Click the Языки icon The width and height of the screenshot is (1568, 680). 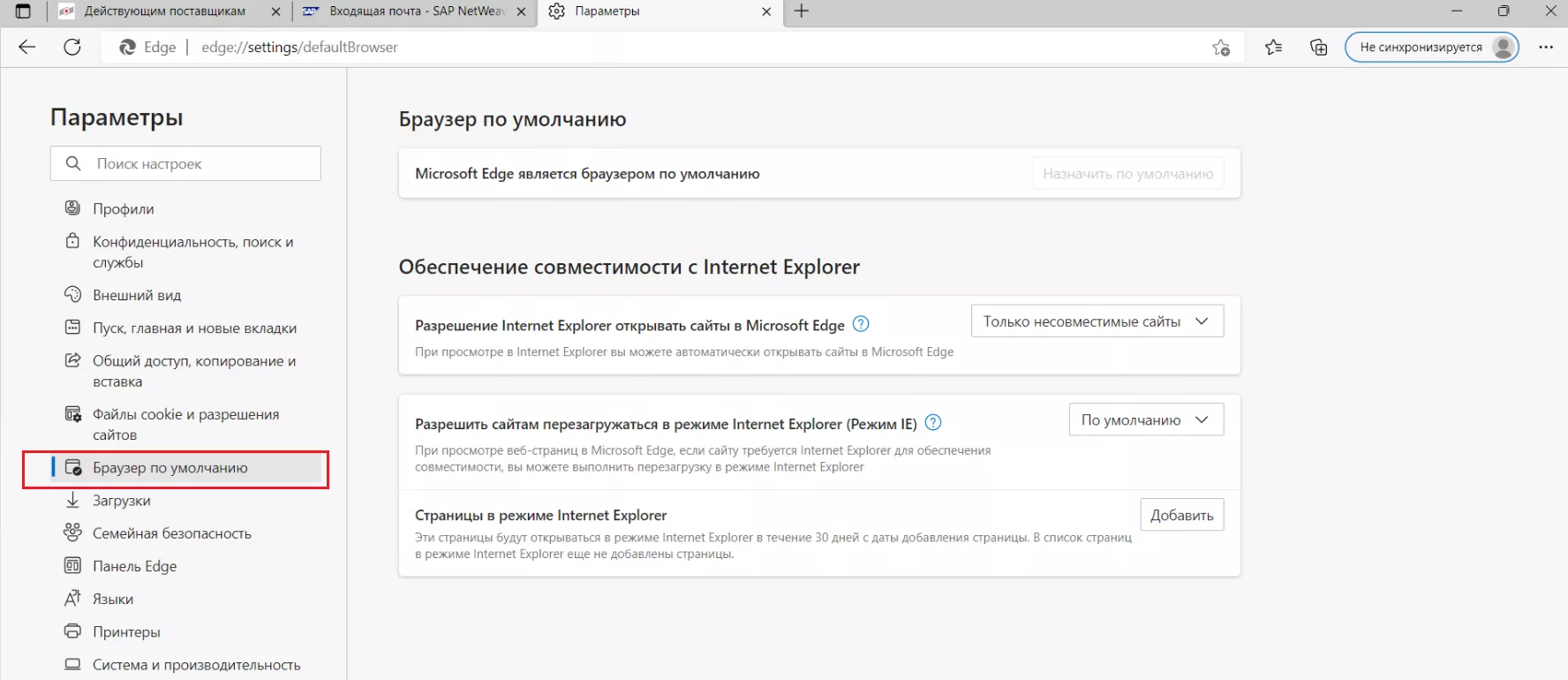[x=72, y=598]
